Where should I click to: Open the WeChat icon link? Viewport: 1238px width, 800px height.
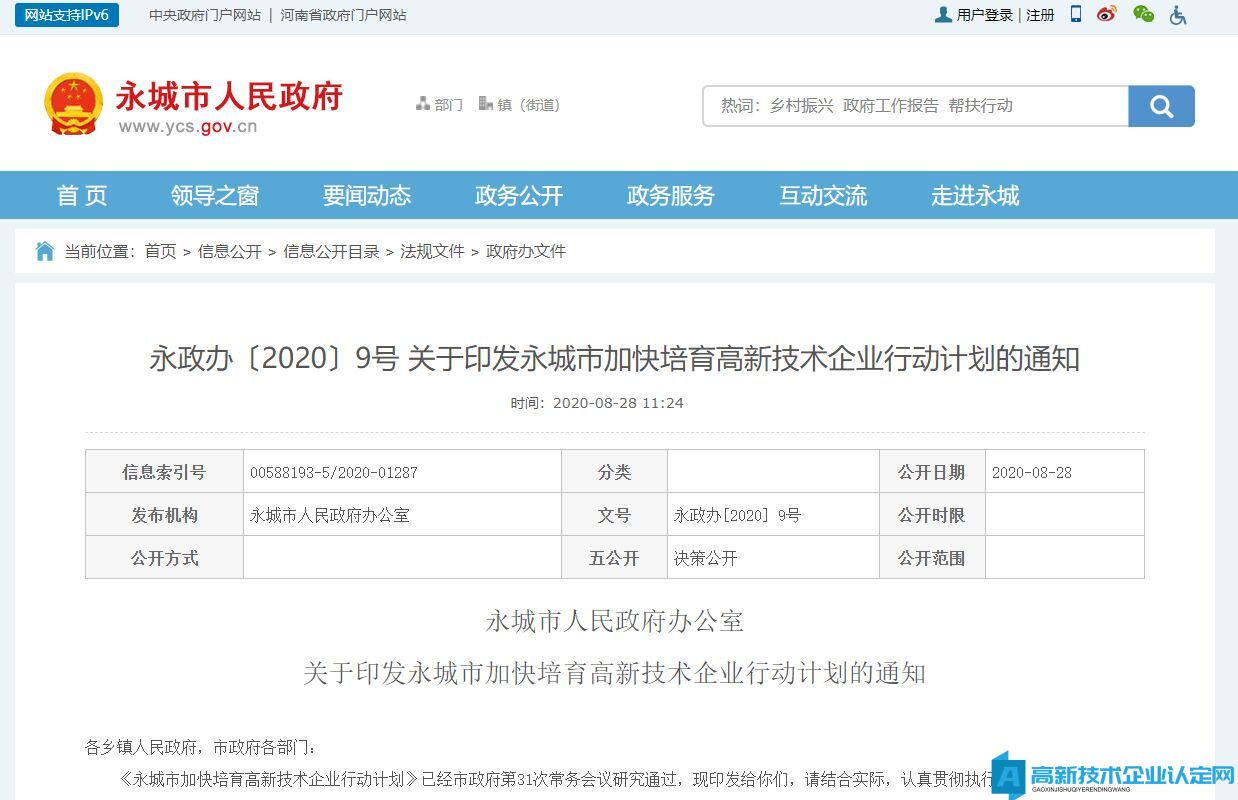(x=1143, y=14)
